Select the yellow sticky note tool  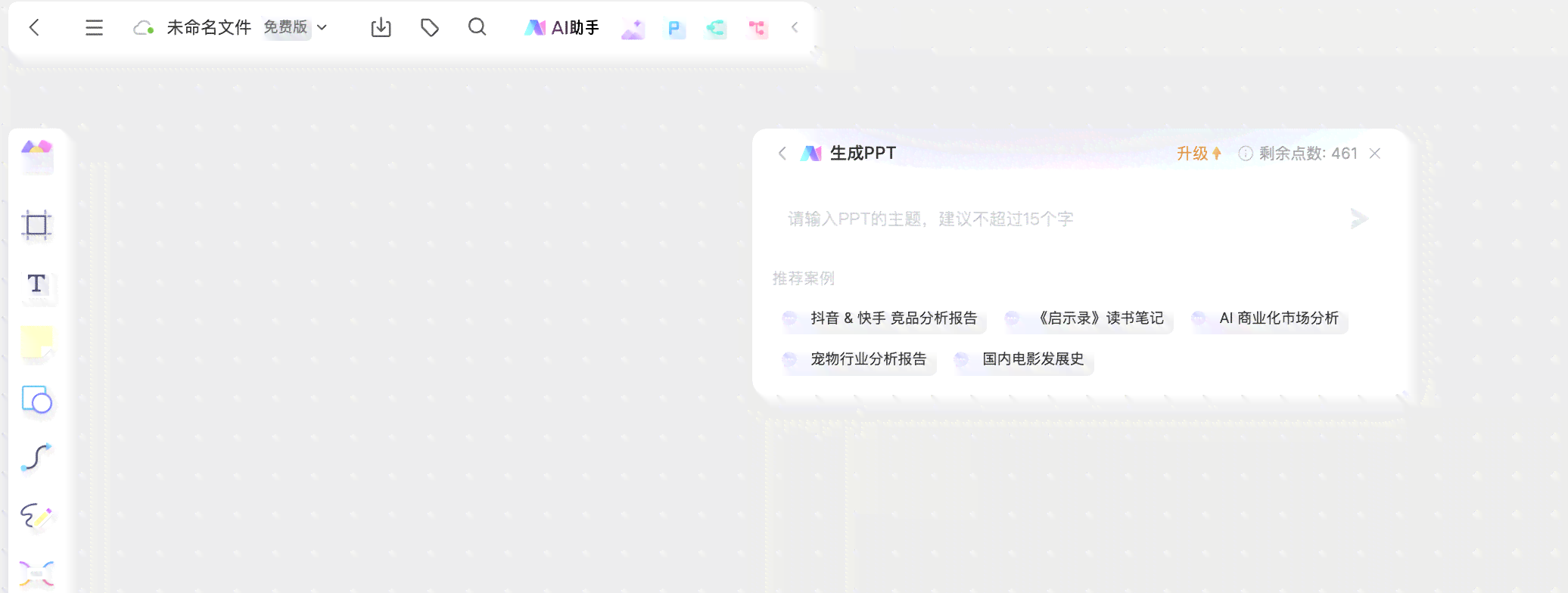point(37,342)
